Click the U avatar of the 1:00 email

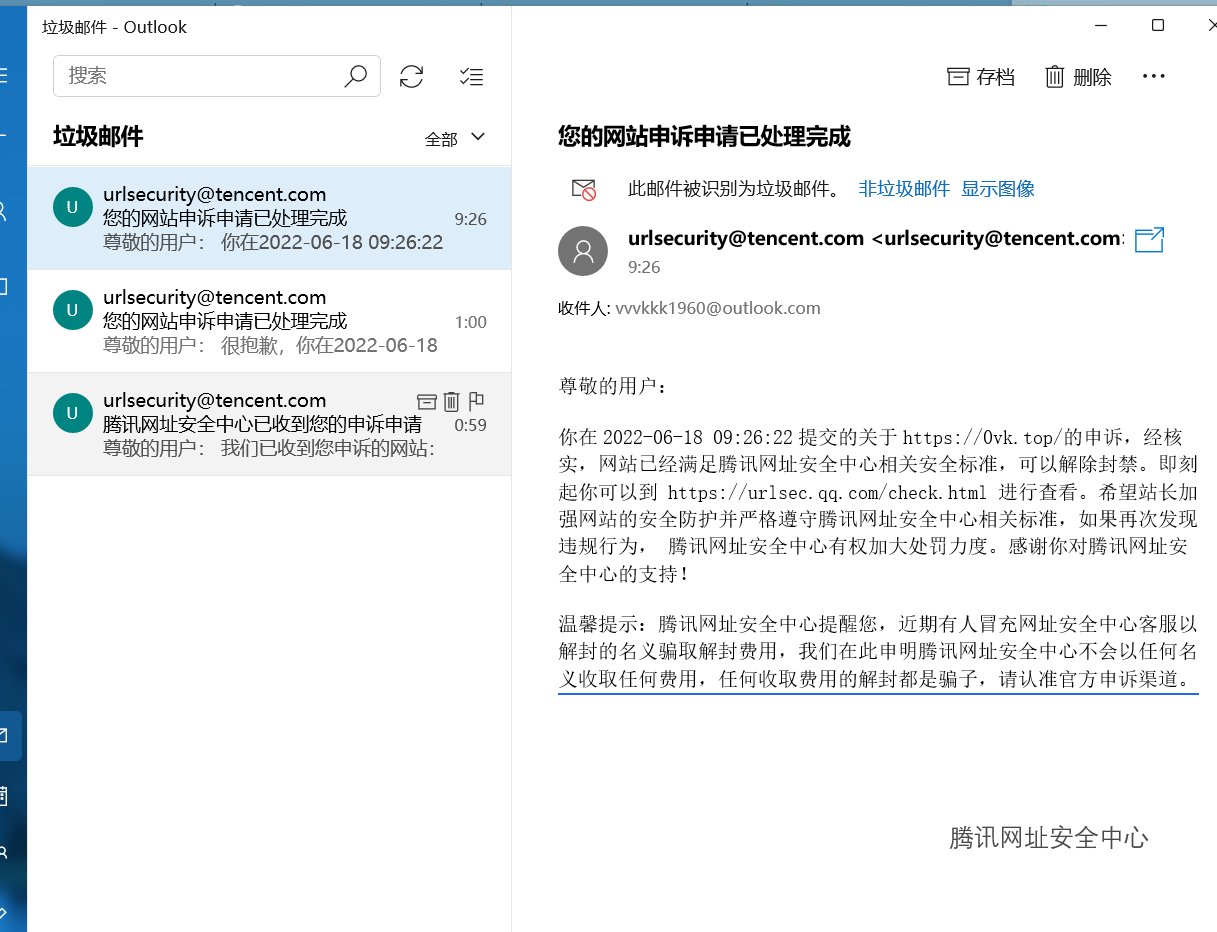[72, 310]
